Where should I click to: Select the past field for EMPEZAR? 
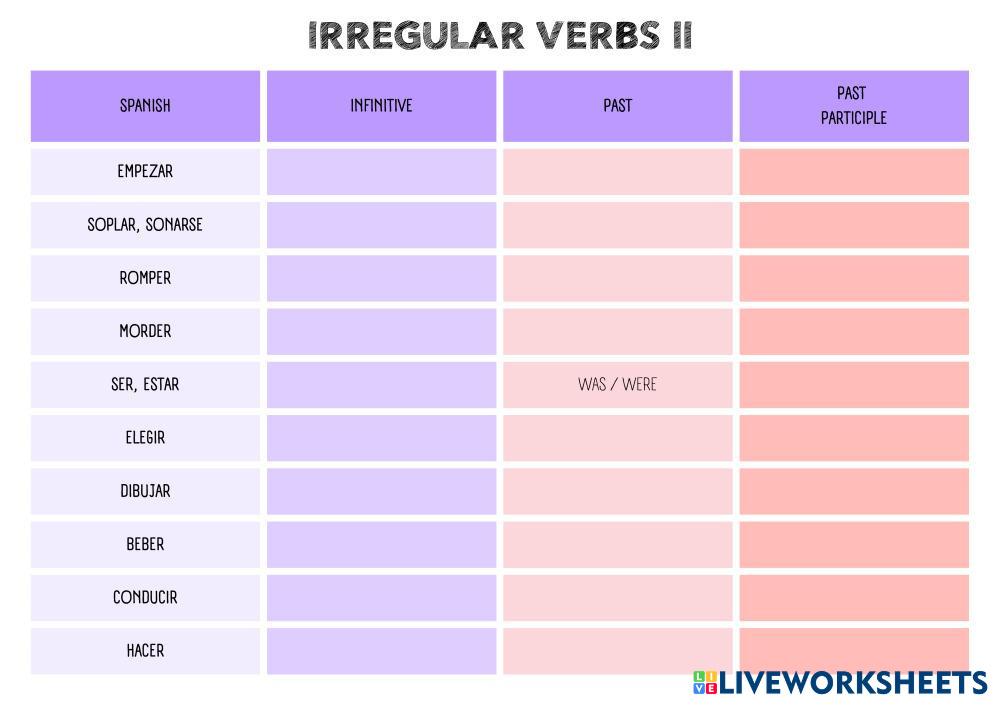pos(617,172)
